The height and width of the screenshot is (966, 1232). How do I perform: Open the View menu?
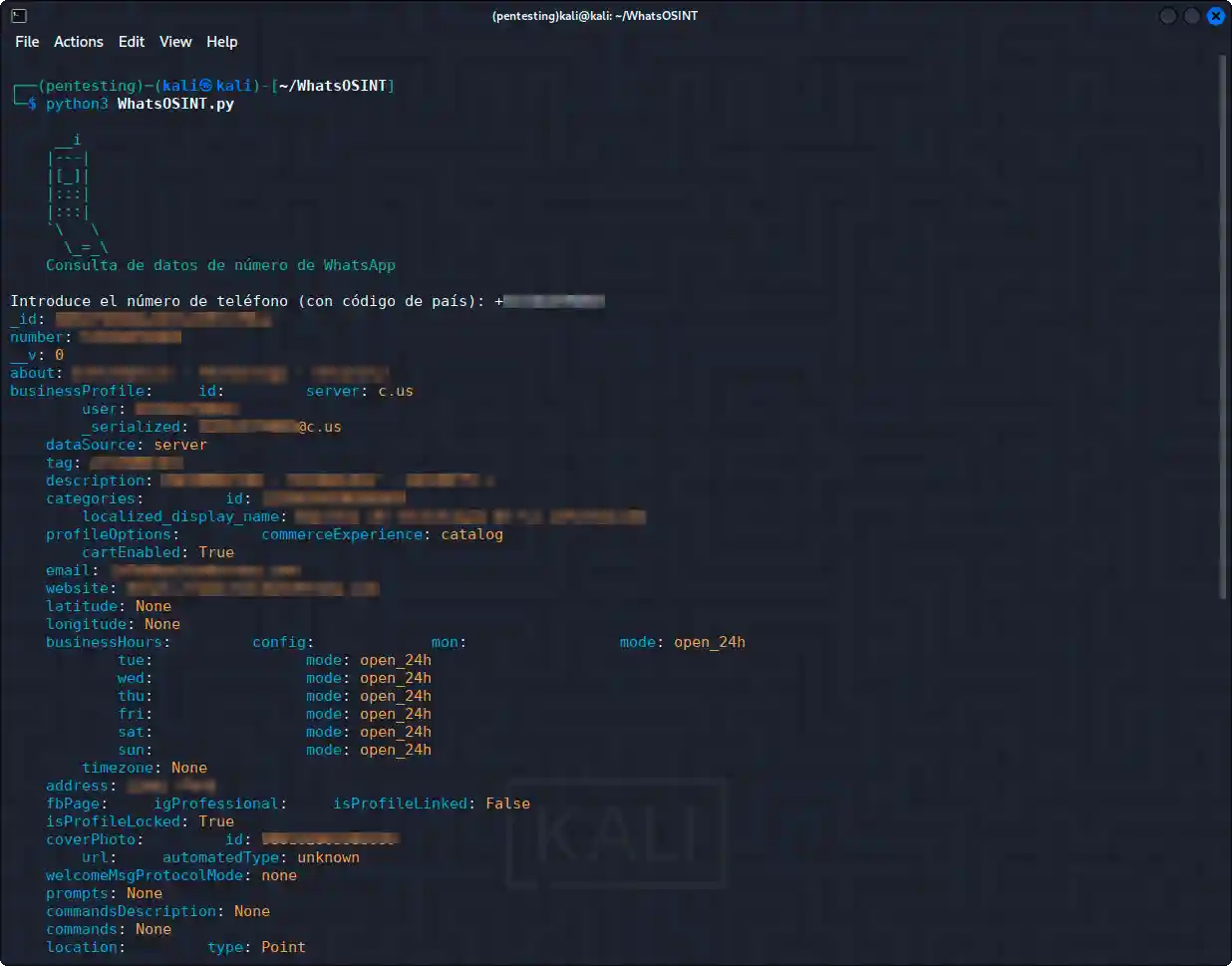click(x=175, y=42)
